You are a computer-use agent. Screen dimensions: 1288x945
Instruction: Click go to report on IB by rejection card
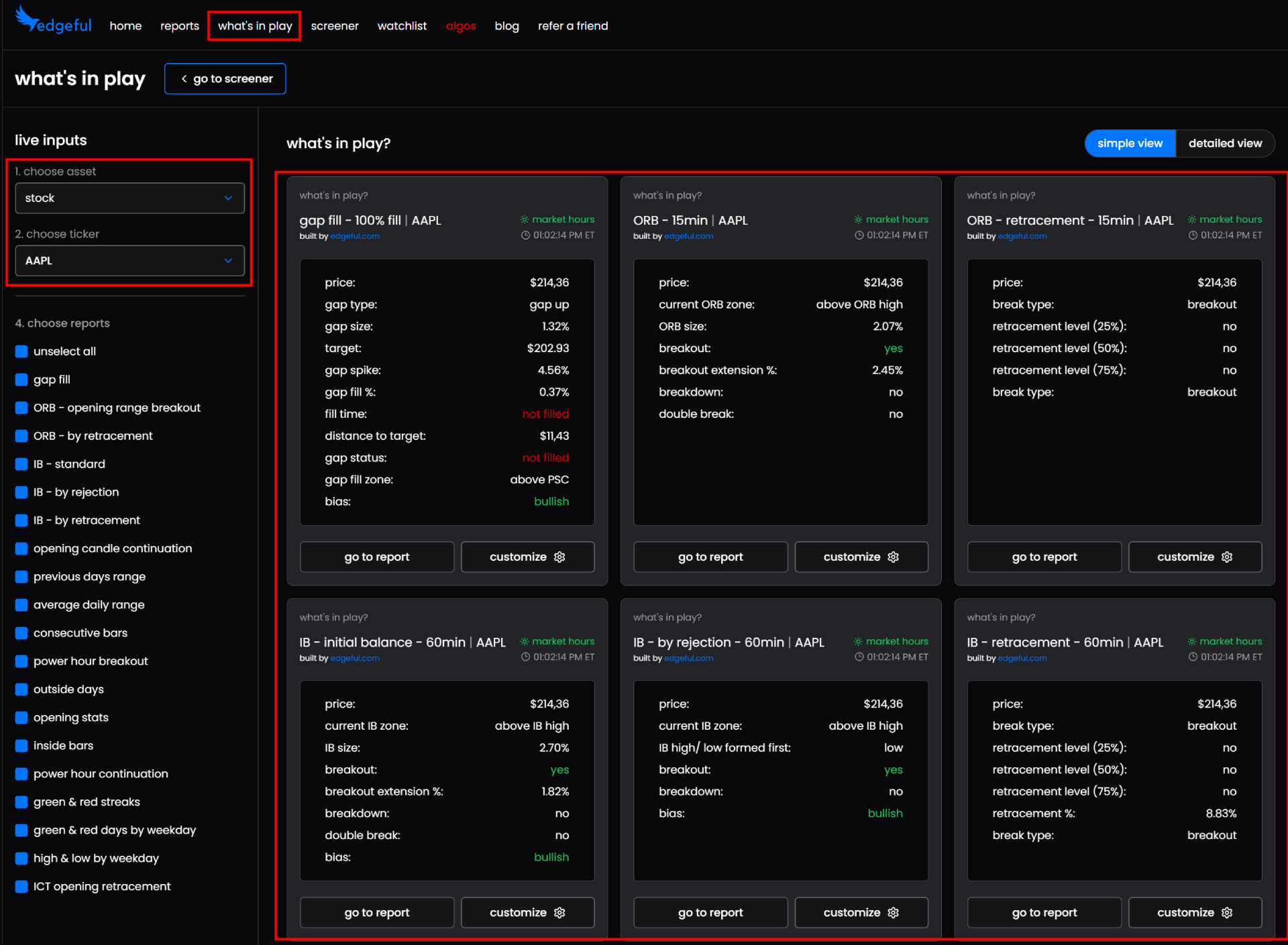tap(710, 913)
